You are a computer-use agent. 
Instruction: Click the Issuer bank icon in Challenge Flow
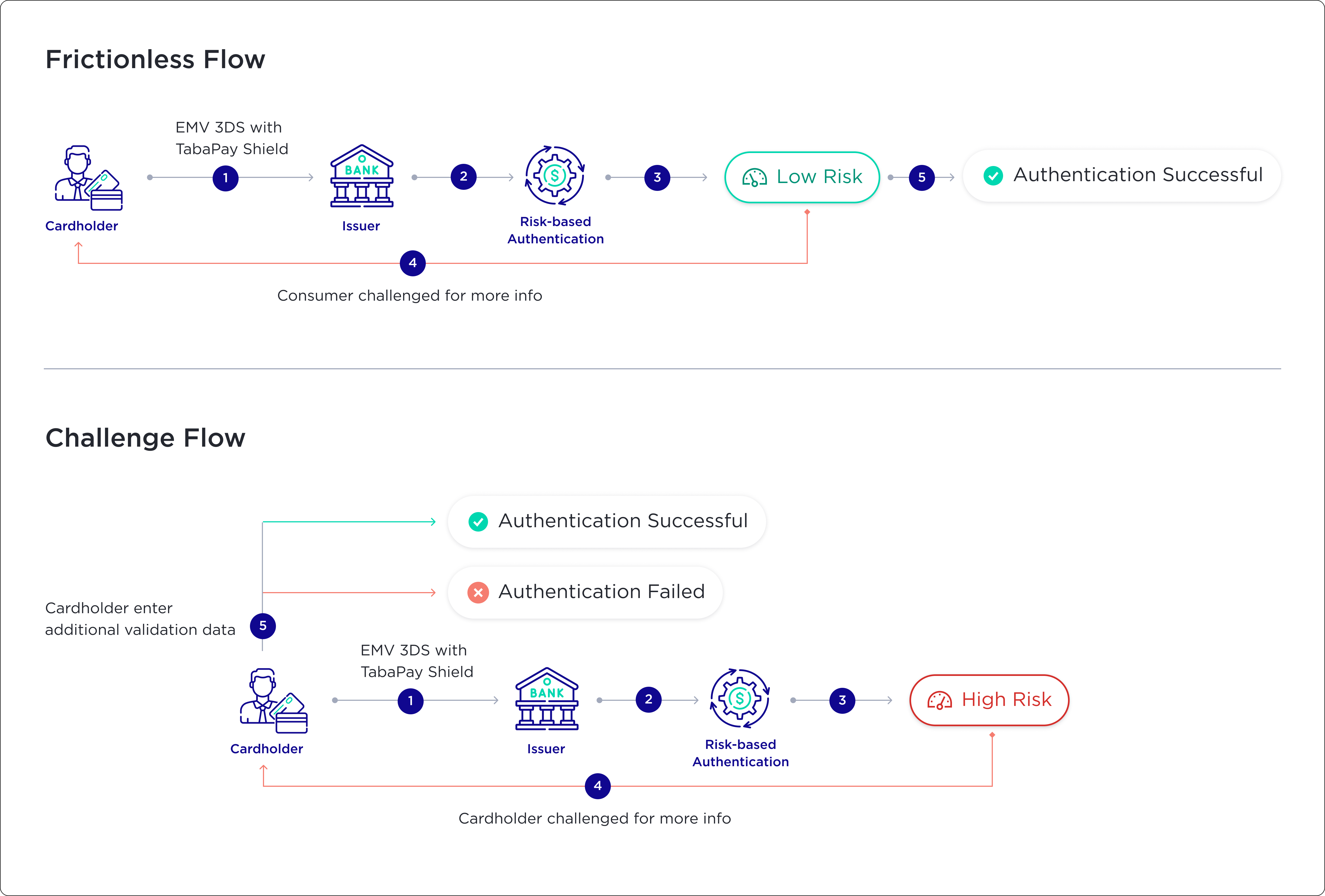point(547,699)
